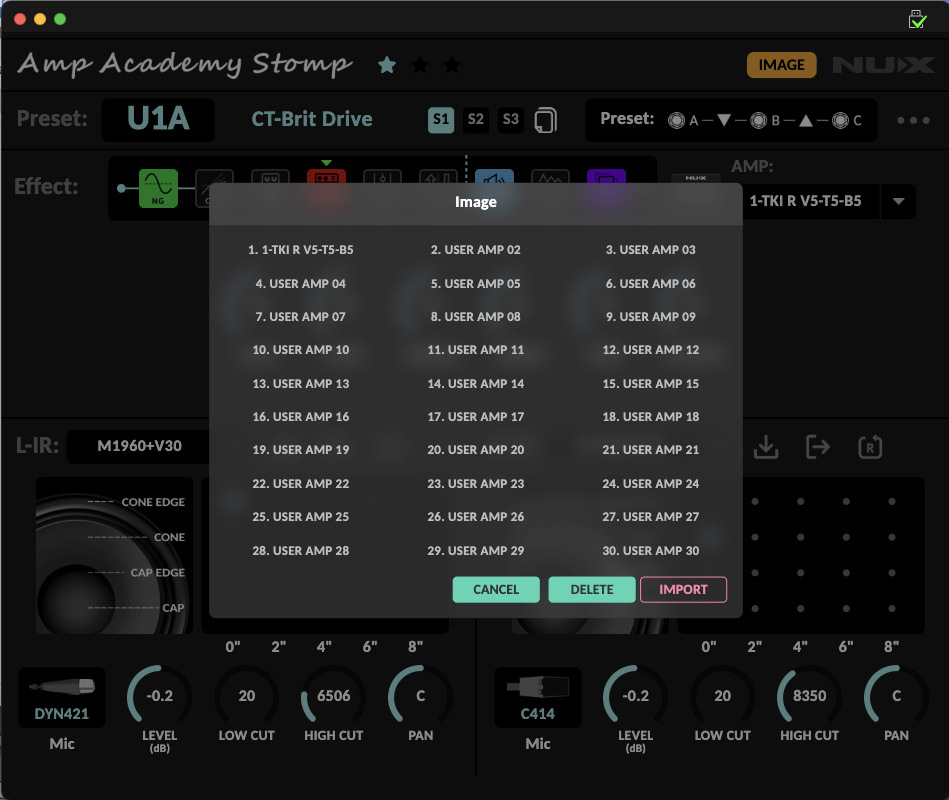Select slot 18. USER AMP 18
Image resolution: width=949 pixels, height=800 pixels.
[651, 416]
